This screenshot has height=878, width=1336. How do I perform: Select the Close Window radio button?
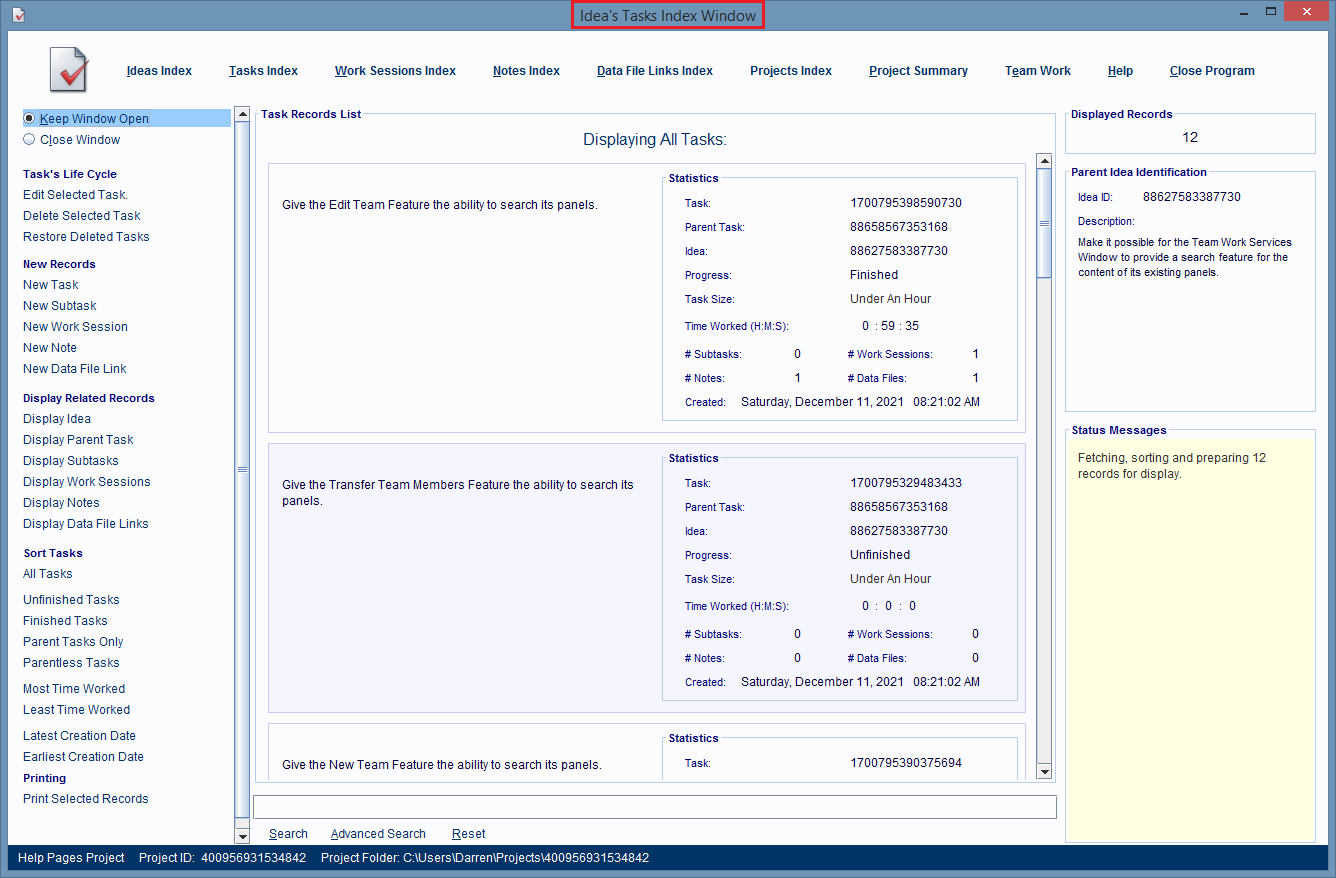(x=29, y=140)
